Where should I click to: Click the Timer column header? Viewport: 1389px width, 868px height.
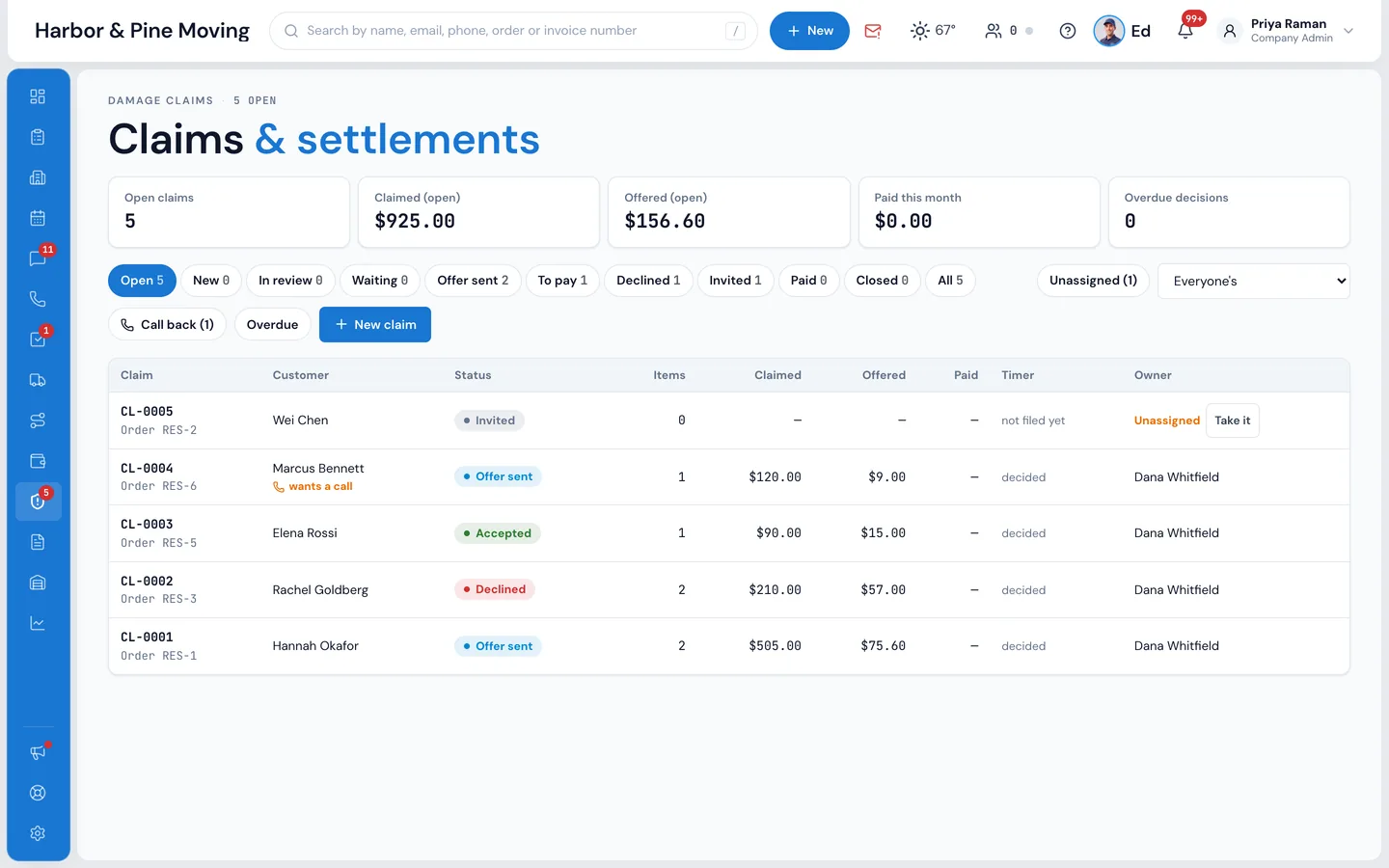coord(1018,375)
